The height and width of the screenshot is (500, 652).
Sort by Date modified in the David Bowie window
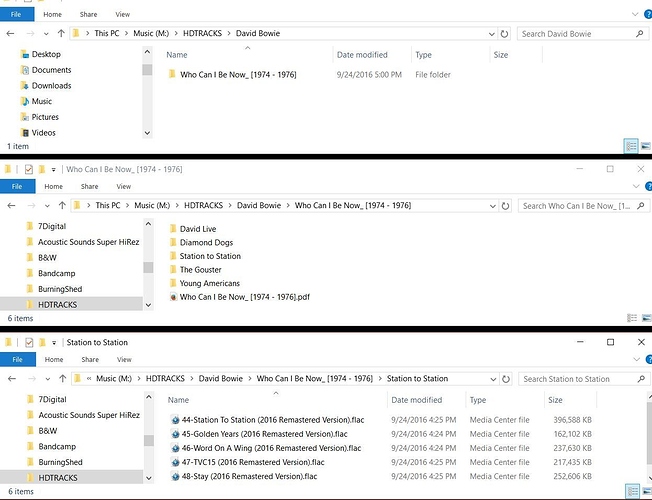point(362,54)
